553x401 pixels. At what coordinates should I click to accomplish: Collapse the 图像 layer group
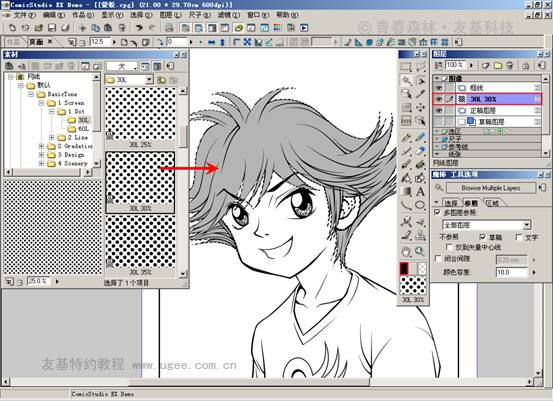pyautogui.click(x=437, y=78)
